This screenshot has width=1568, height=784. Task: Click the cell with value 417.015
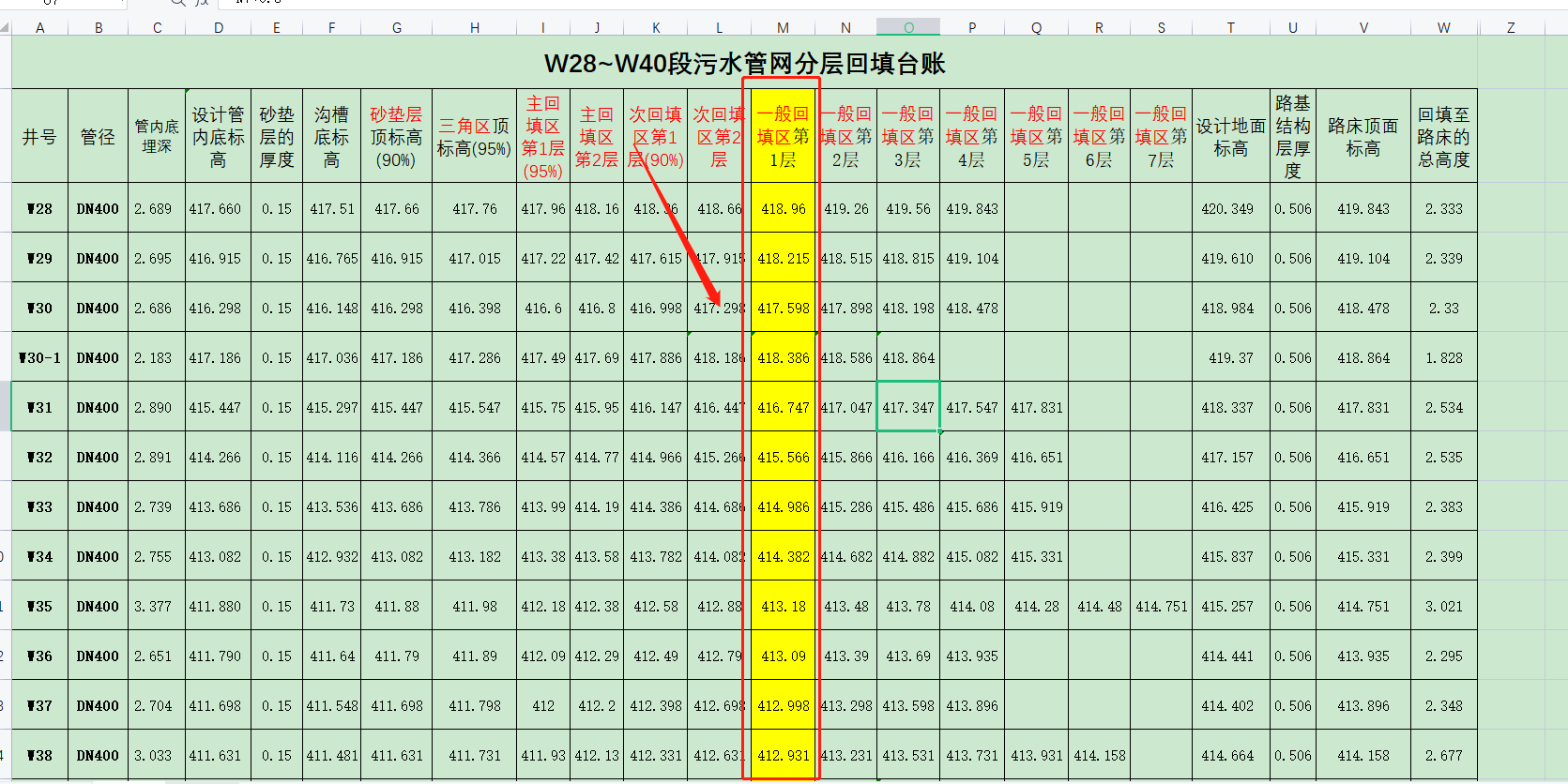pos(474,258)
